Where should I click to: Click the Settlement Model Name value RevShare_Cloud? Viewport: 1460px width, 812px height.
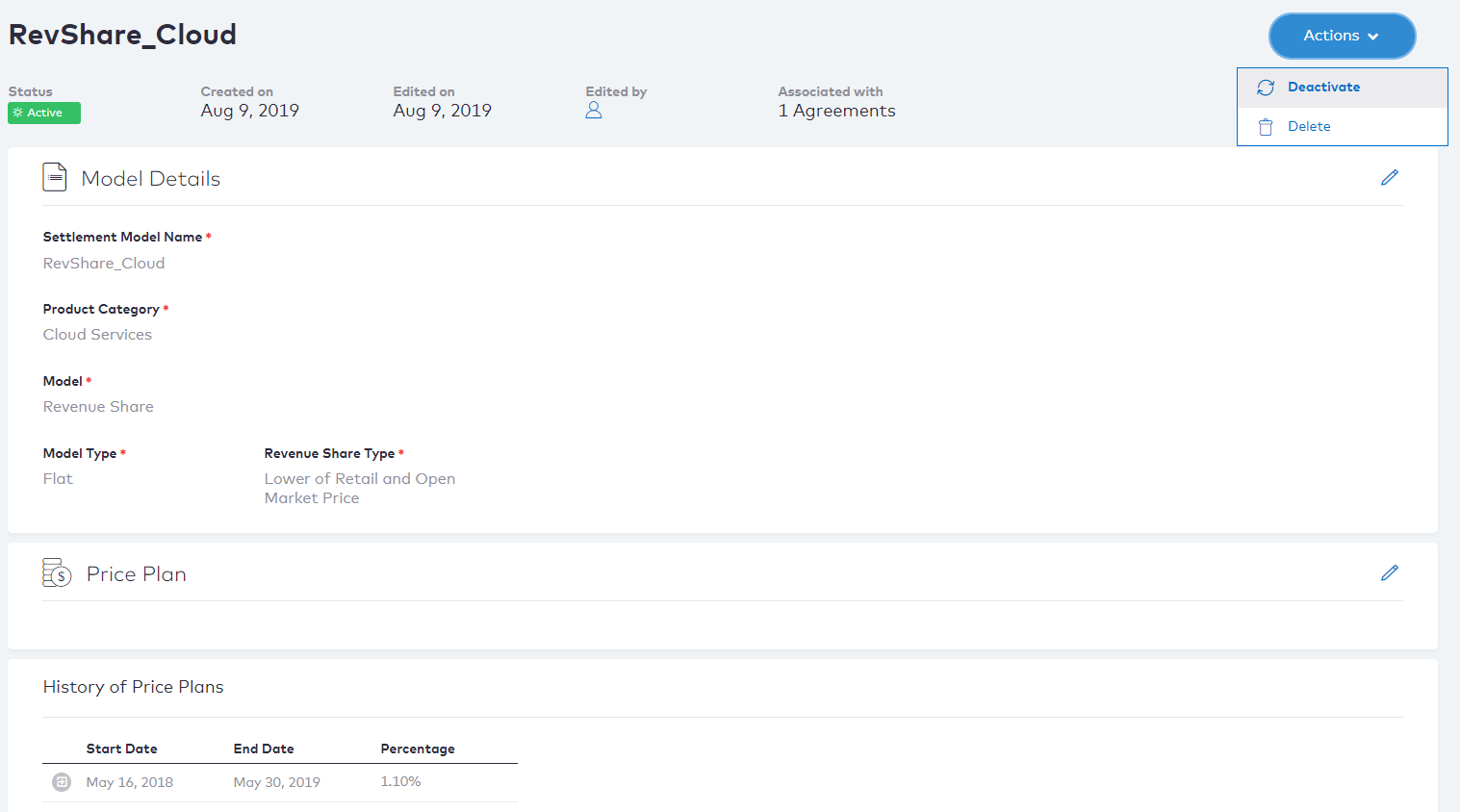coord(104,263)
